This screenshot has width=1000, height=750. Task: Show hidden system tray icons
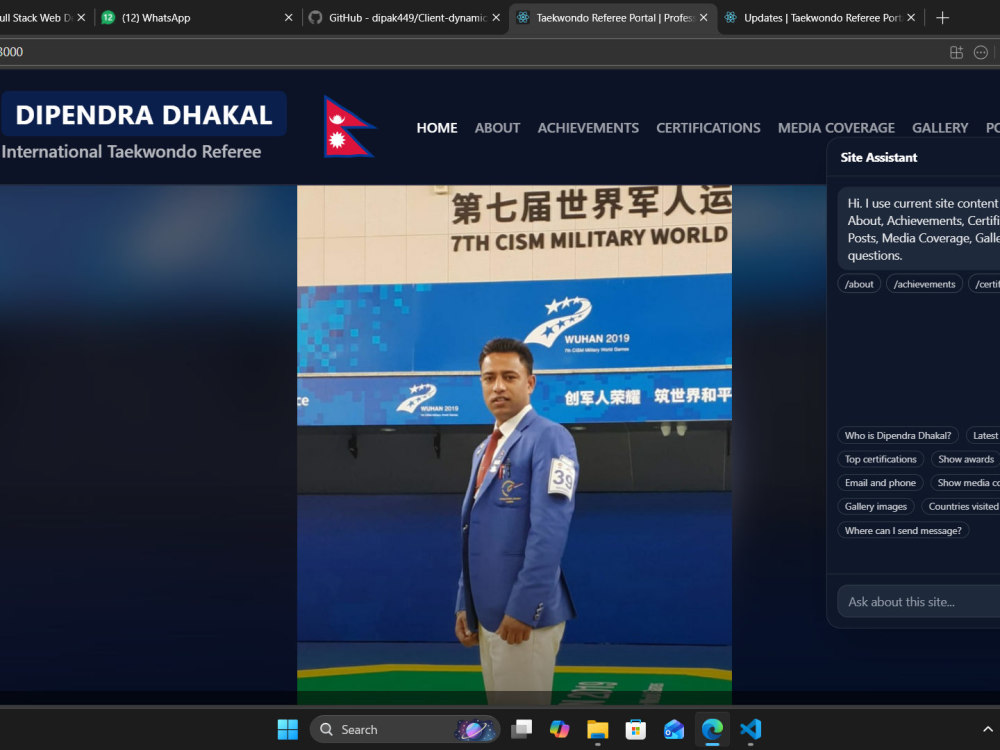pos(987,729)
